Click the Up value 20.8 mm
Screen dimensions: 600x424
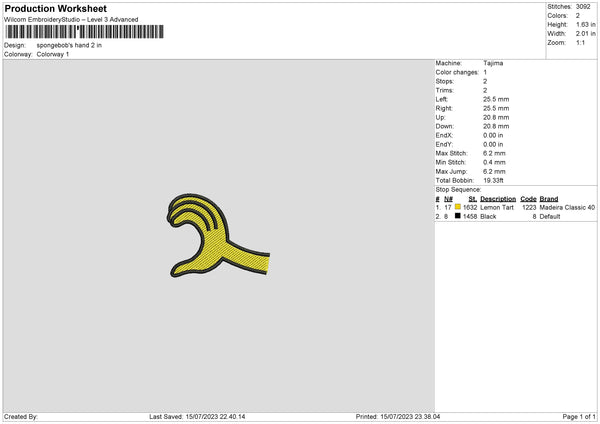[x=496, y=117]
